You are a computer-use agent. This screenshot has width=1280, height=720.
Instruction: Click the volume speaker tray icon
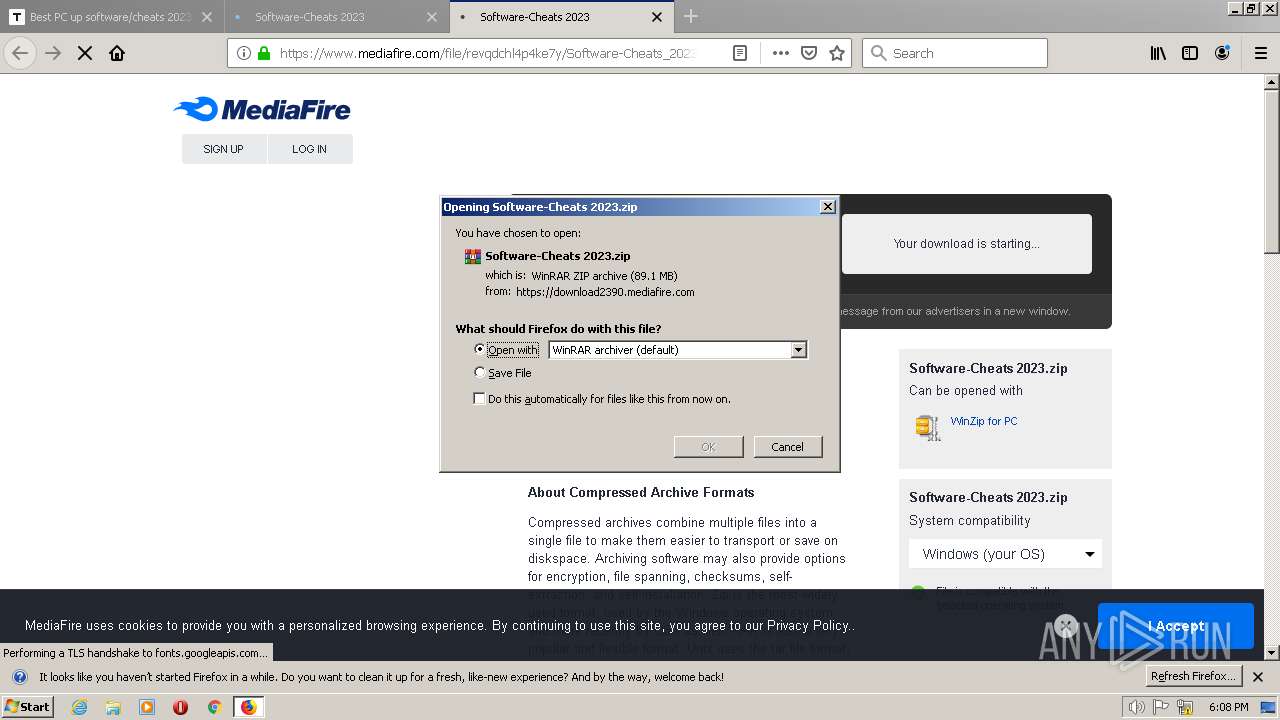tap(1137, 707)
